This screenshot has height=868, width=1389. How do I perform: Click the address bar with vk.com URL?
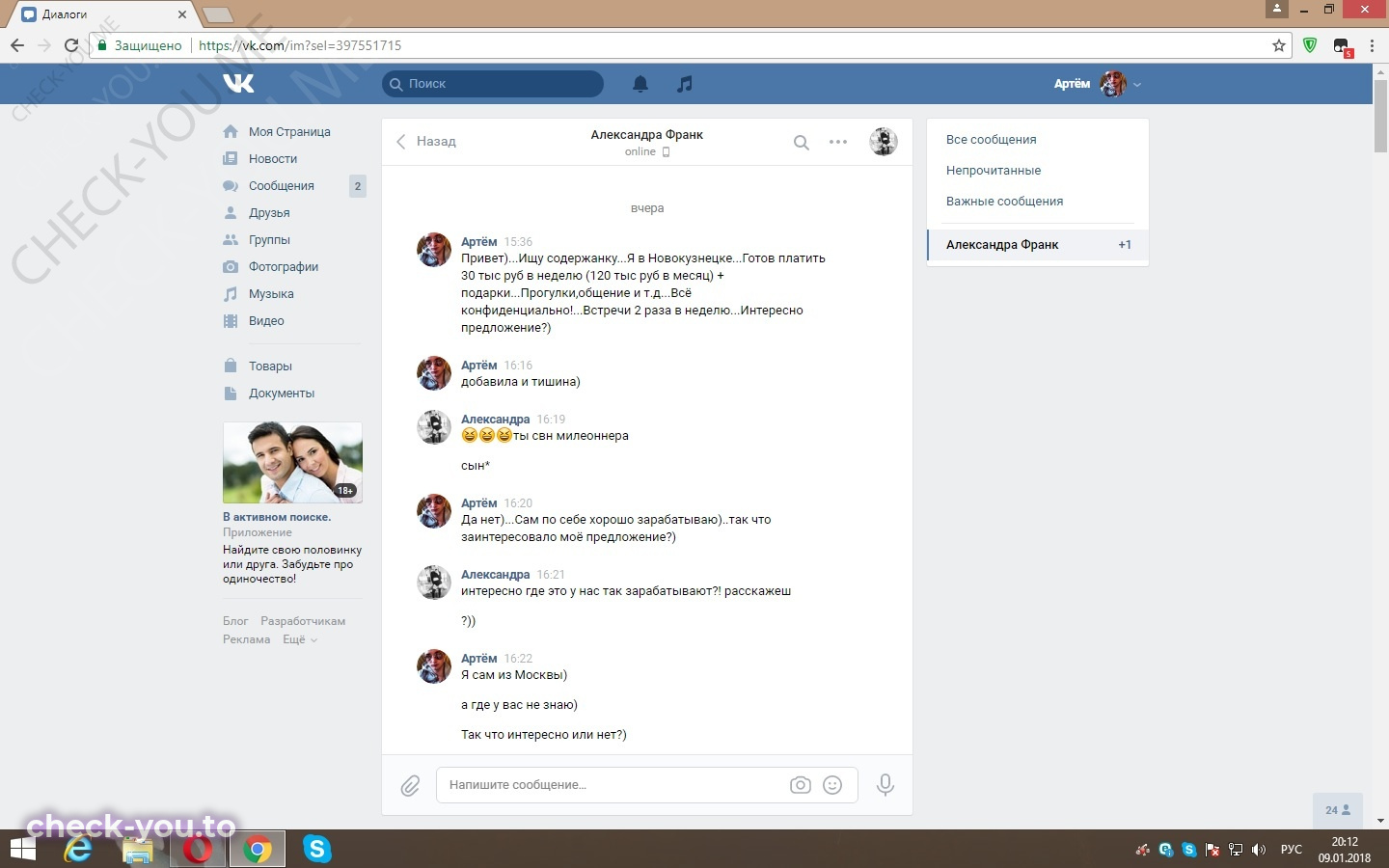click(690, 45)
